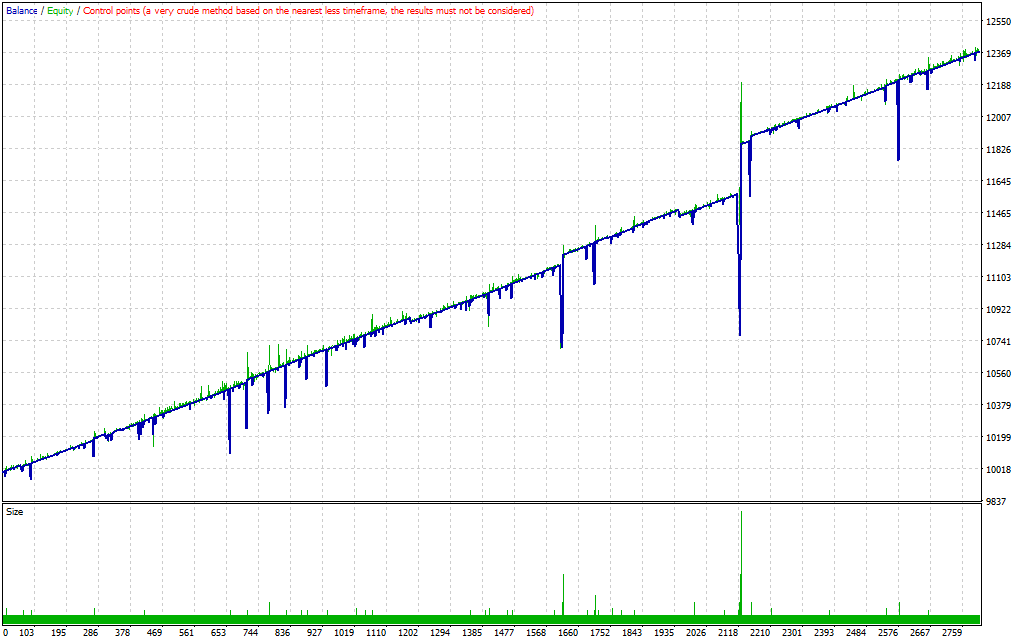Click the 12007 balance axis label
The width and height of the screenshot is (1024, 640).
(999, 118)
